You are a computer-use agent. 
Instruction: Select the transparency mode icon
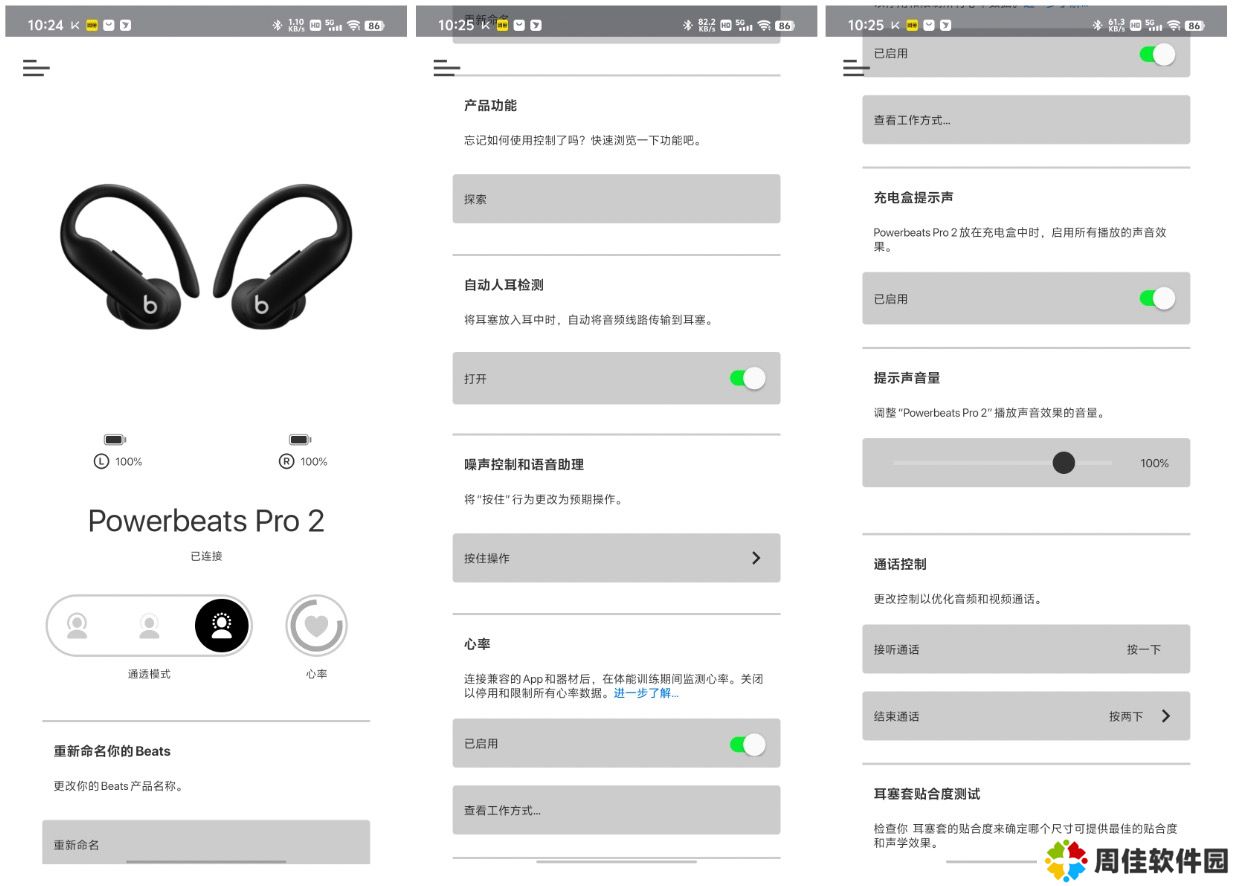pos(221,627)
